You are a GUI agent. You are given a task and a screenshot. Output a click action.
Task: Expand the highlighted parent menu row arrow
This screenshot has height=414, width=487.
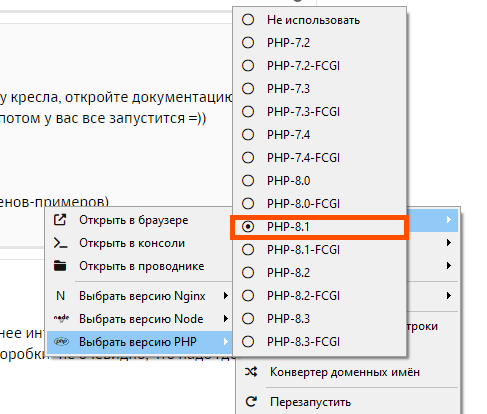coord(449,219)
